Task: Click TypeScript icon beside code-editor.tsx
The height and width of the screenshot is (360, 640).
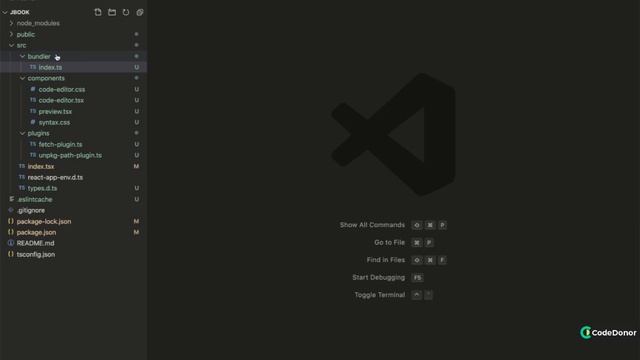Action: (33, 100)
